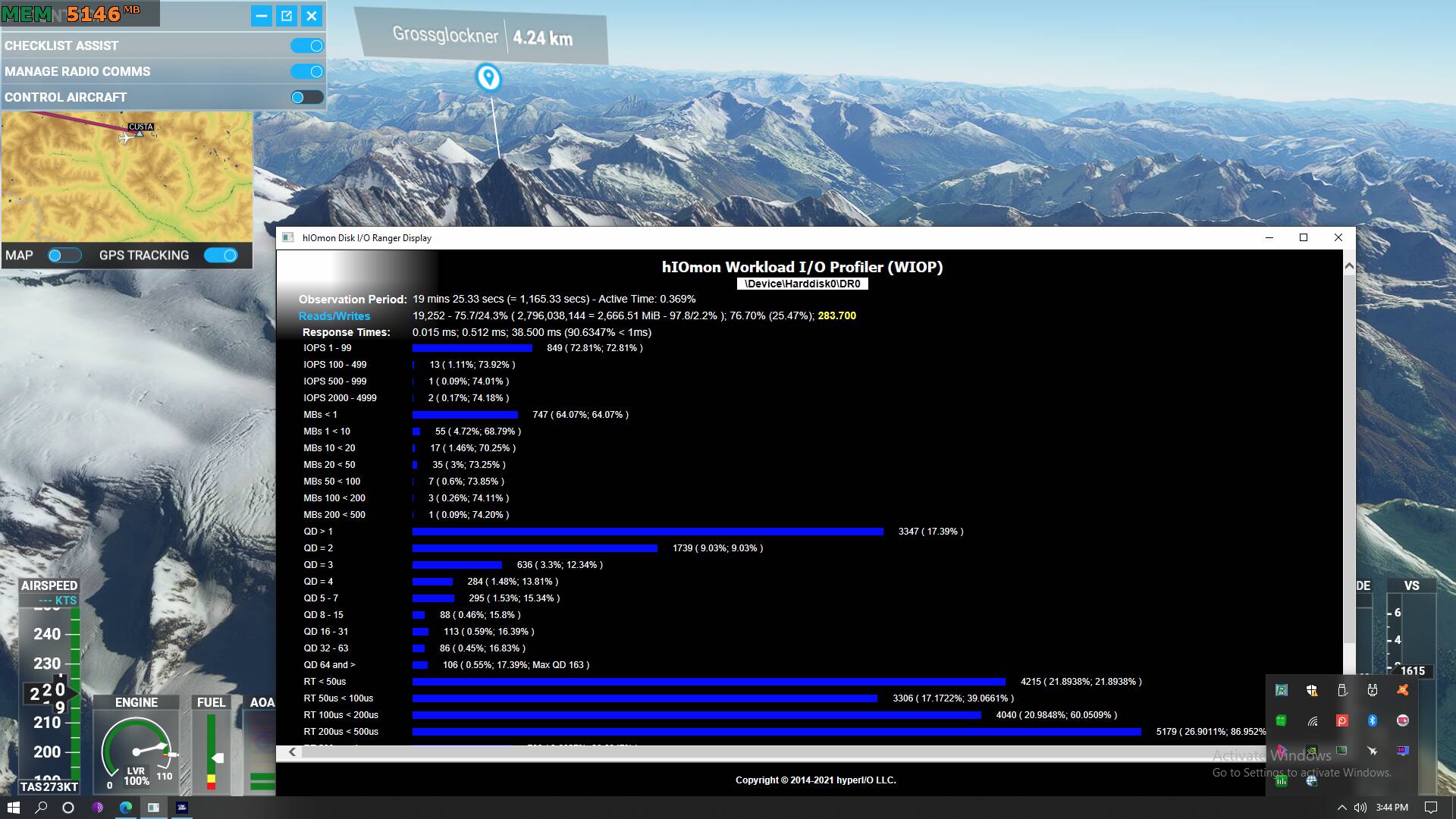1456x819 pixels.
Task: Enable Control Aircraft toggle
Action: coord(307,97)
